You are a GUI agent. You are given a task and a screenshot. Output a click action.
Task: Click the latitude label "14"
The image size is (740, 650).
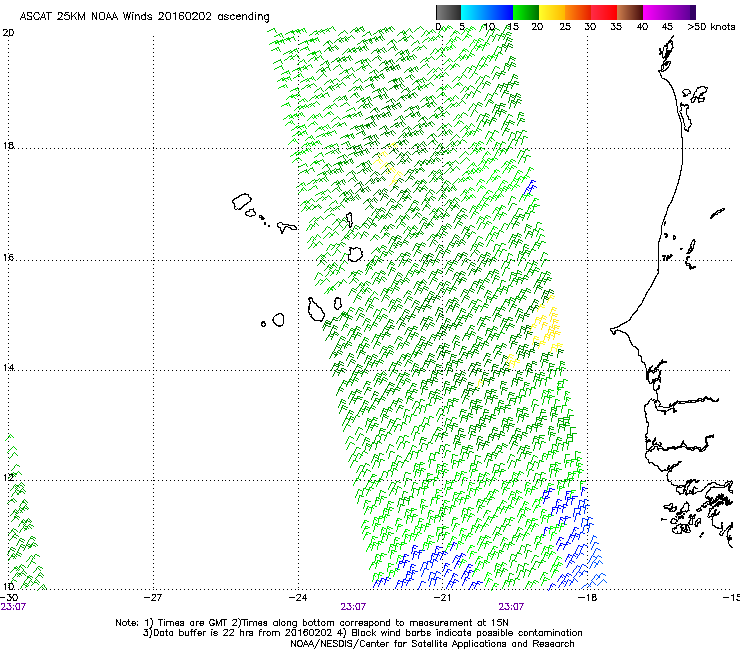pyautogui.click(x=8, y=367)
